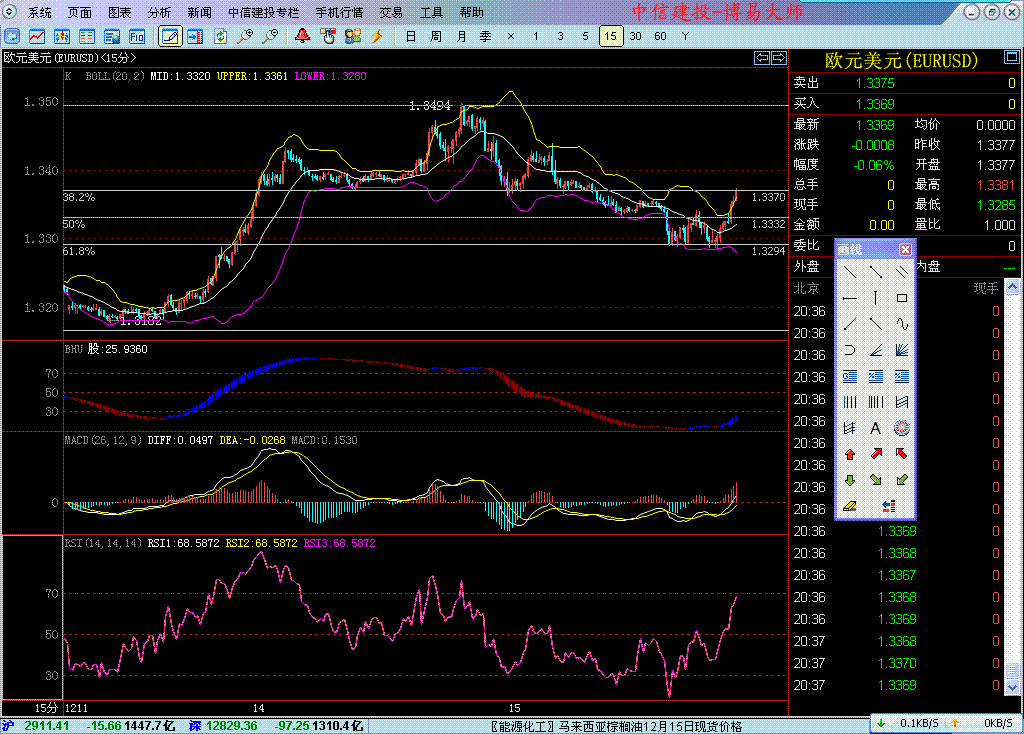Toggle the drawing pencil toolbar button
The image size is (1024, 734).
pyautogui.click(x=170, y=36)
